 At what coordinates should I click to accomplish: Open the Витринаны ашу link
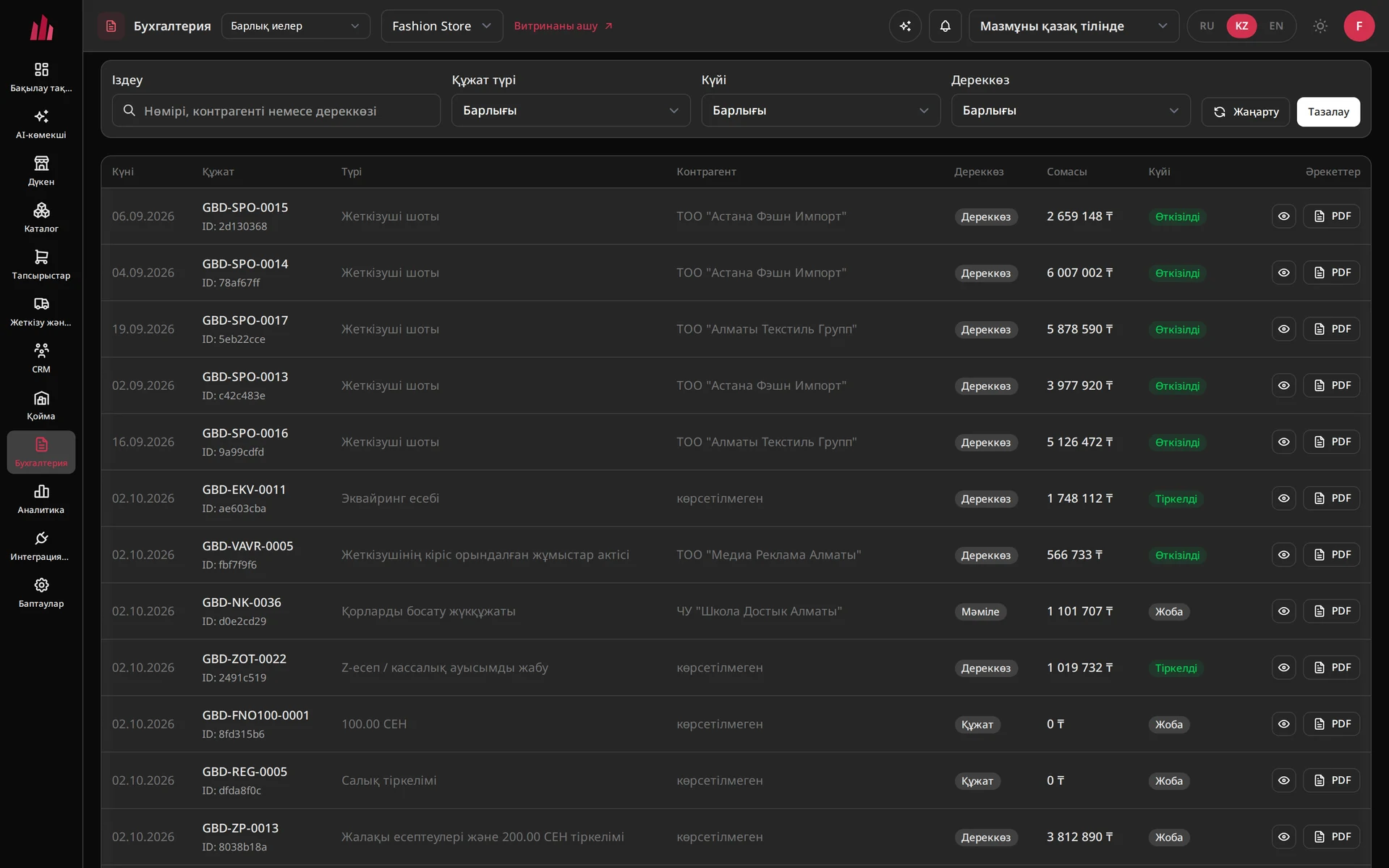564,26
